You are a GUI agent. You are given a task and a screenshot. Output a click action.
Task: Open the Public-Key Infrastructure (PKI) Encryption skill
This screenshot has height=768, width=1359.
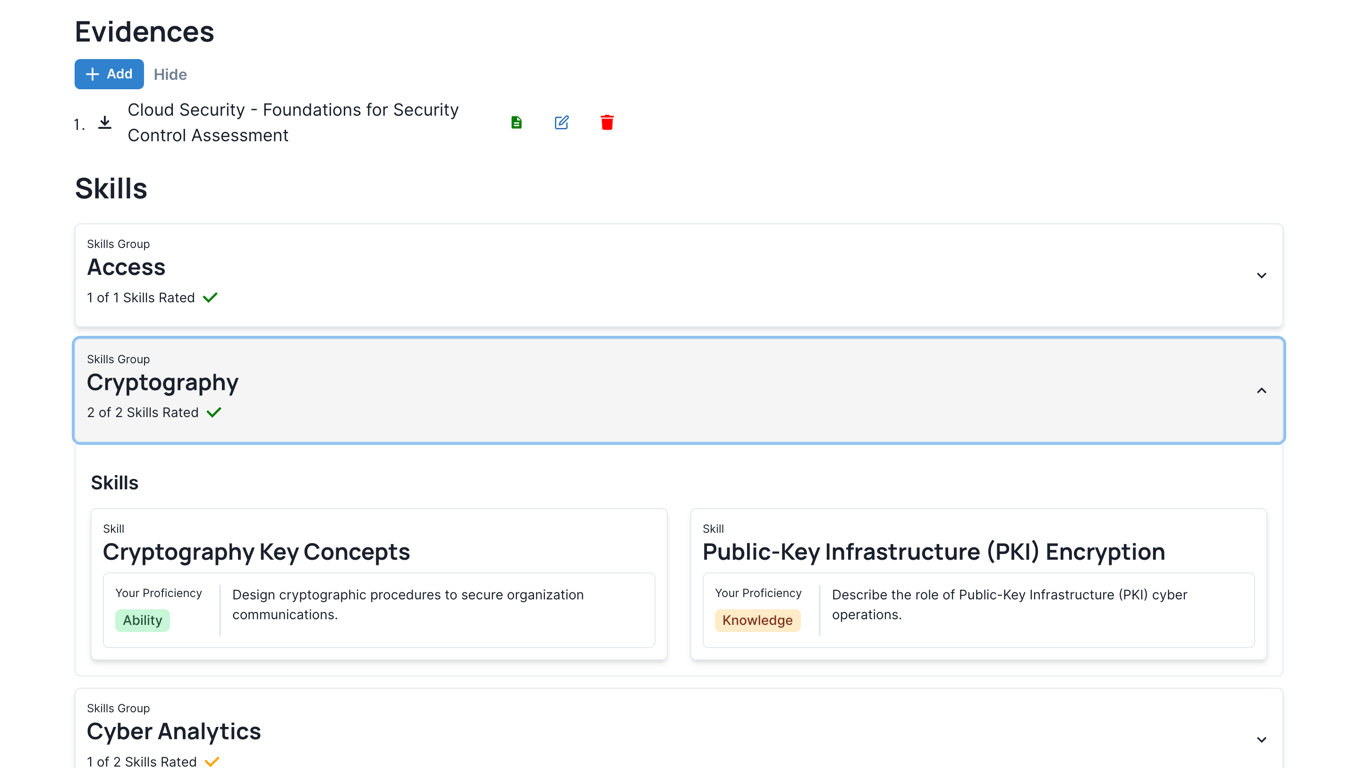click(x=933, y=552)
